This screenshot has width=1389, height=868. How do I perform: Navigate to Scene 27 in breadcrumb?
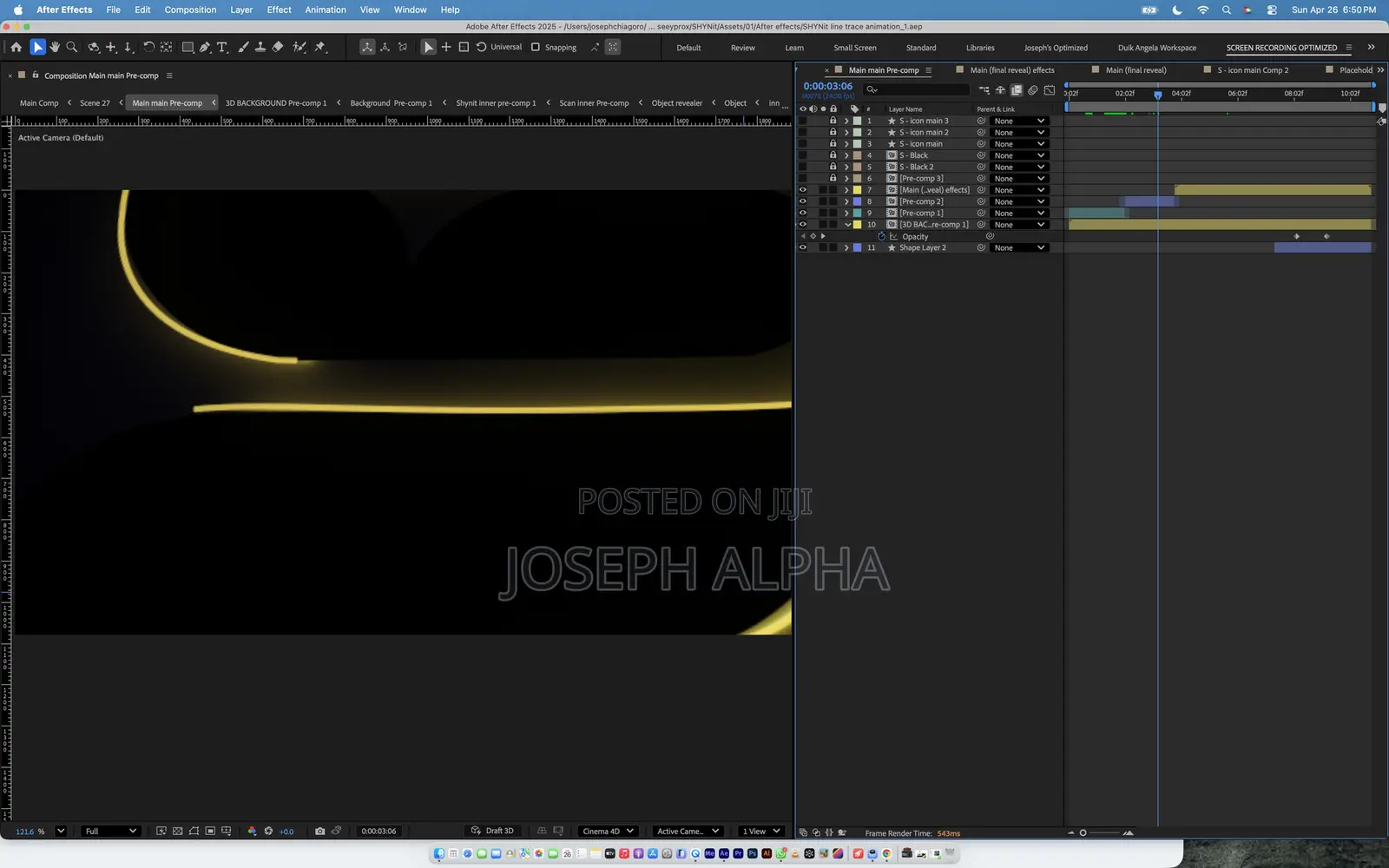pyautogui.click(x=95, y=102)
